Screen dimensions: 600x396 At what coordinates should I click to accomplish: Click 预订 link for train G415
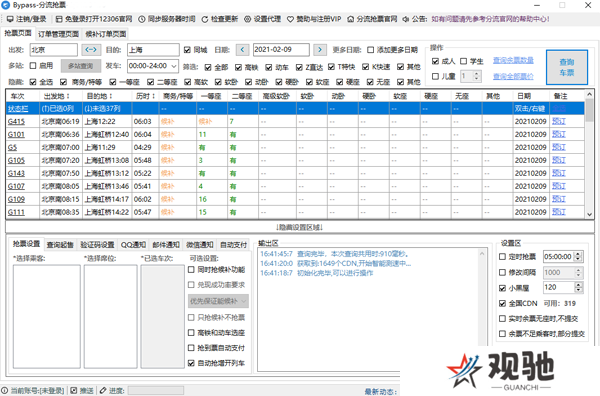coord(559,121)
